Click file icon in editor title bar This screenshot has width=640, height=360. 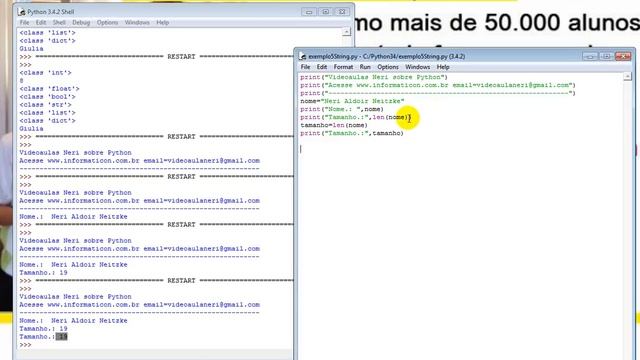pos(302,56)
